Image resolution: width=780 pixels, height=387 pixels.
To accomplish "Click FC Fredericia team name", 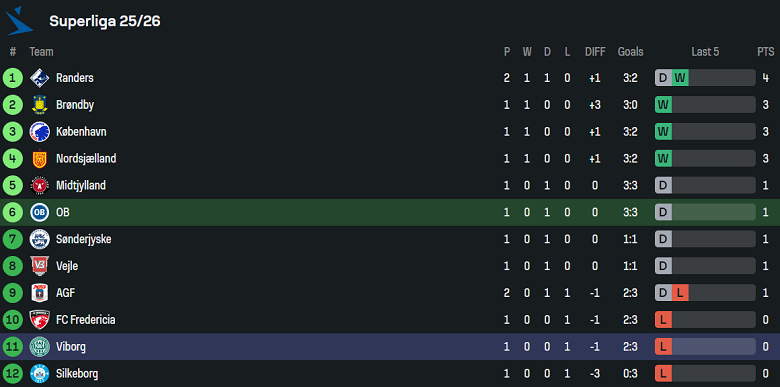I will [x=86, y=320].
